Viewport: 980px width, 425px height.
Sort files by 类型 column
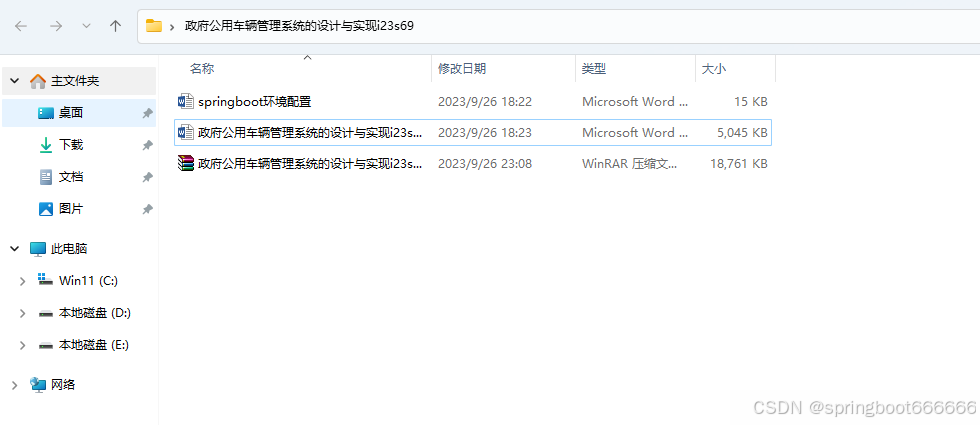click(594, 69)
